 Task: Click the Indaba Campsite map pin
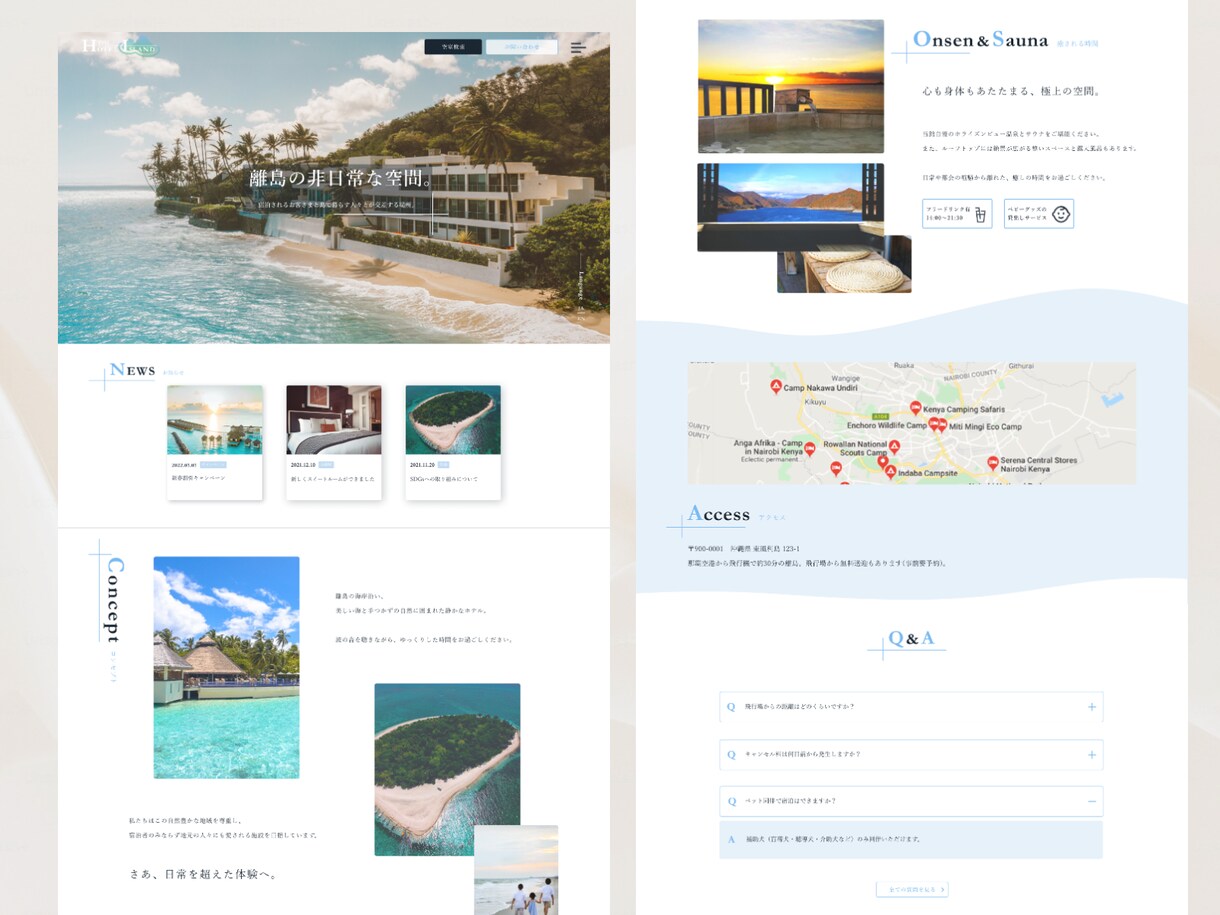tap(890, 471)
